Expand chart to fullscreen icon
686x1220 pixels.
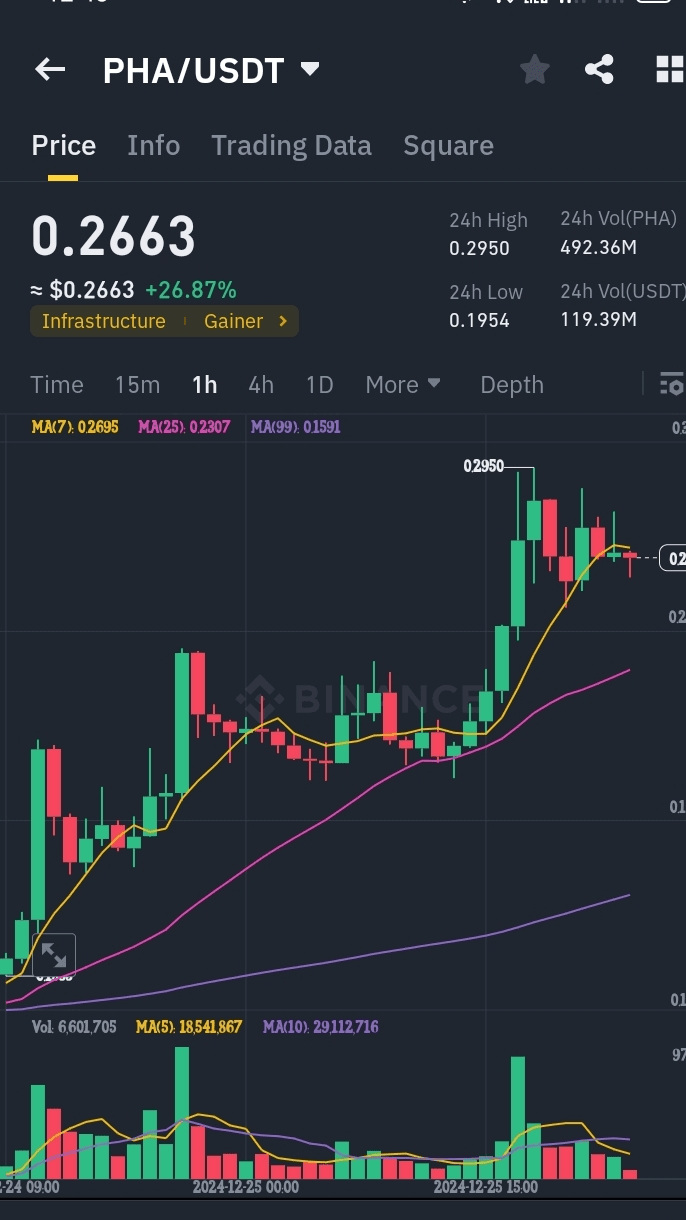click(x=54, y=955)
